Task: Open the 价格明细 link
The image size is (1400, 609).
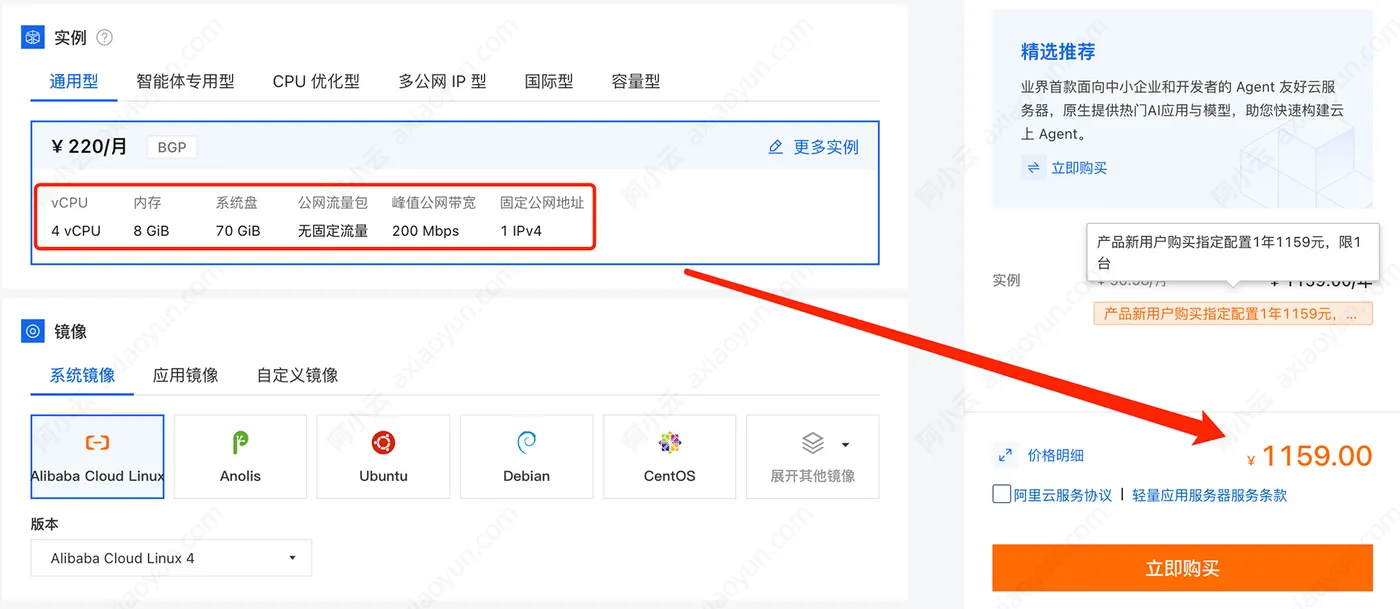Action: tap(1055, 455)
